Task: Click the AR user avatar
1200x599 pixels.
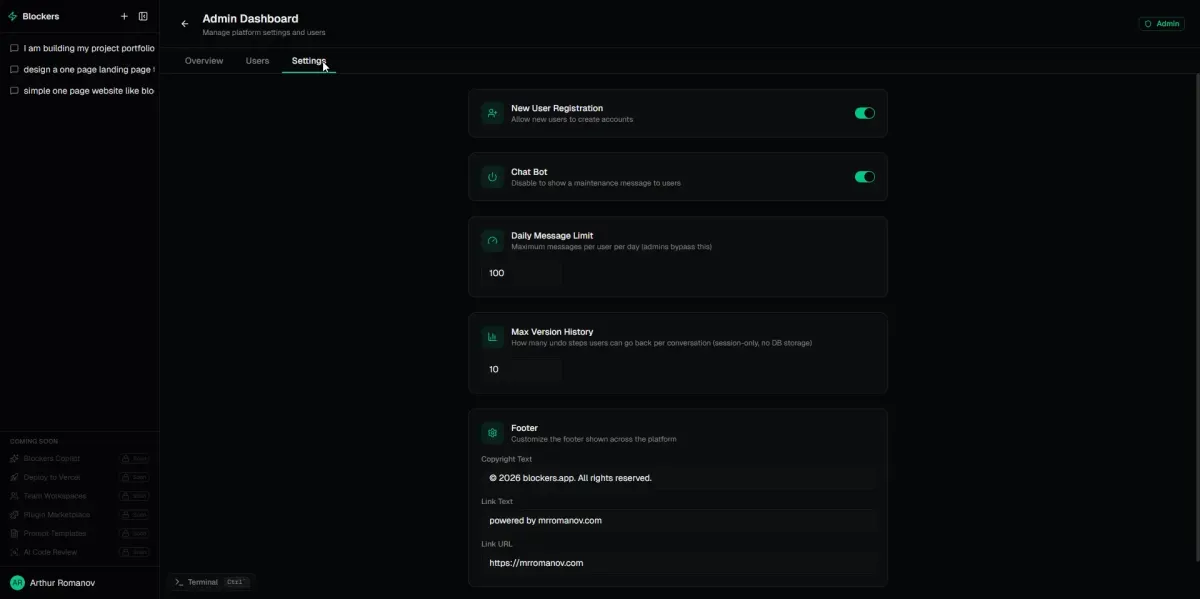Action: coord(17,582)
